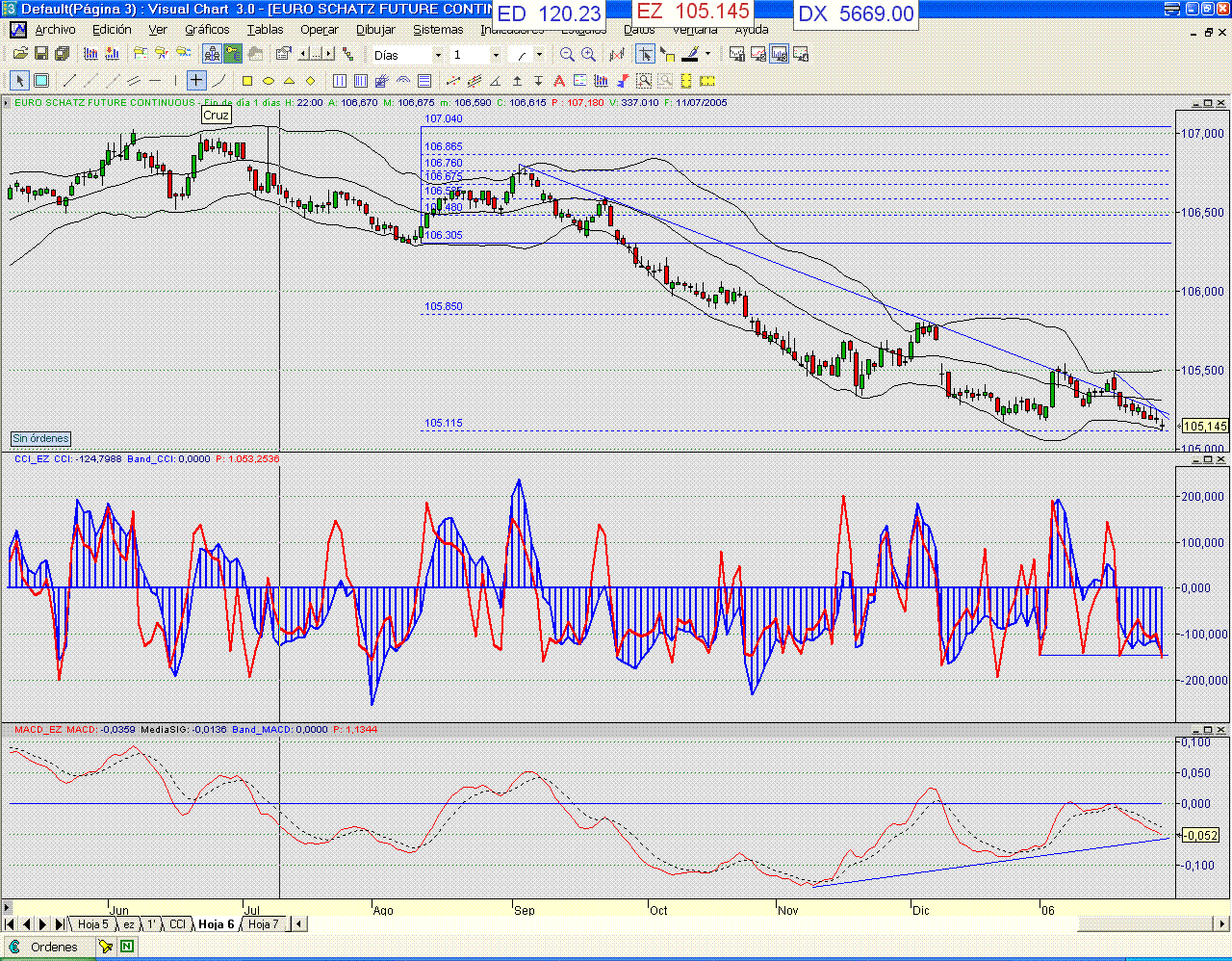
Task: Go to next sheet tab arrow
Action: click(x=42, y=924)
